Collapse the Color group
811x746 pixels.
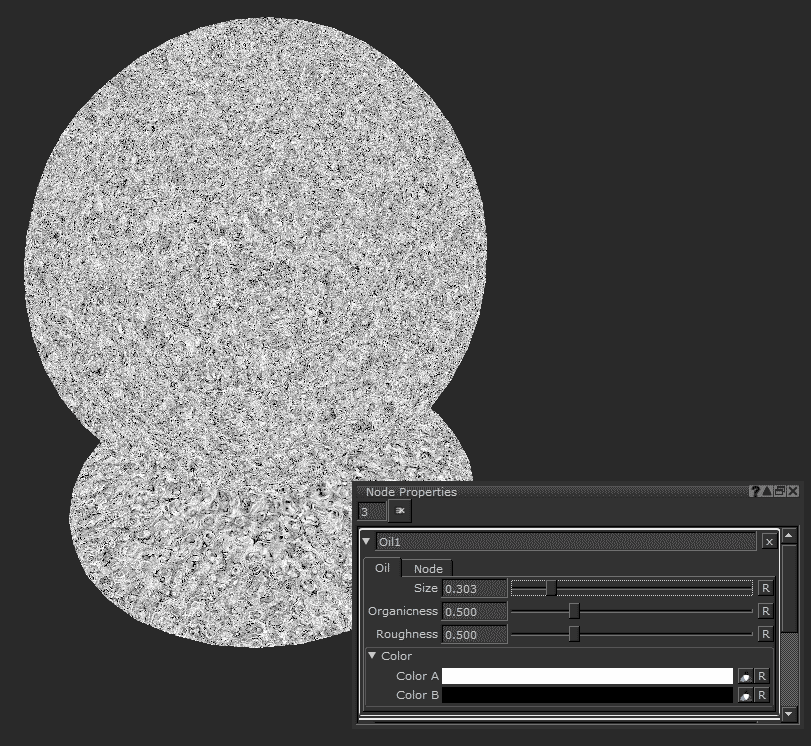[x=372, y=656]
